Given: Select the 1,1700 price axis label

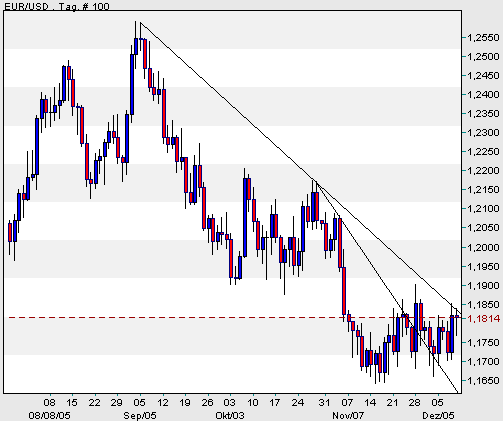Looking at the screenshot, I should 483,361.
